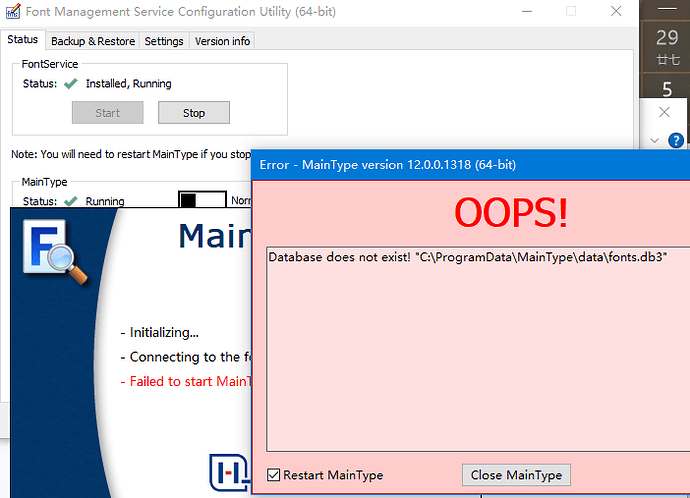Viewport: 690px width, 498px height.
Task: Stop the FontService
Action: click(x=194, y=113)
